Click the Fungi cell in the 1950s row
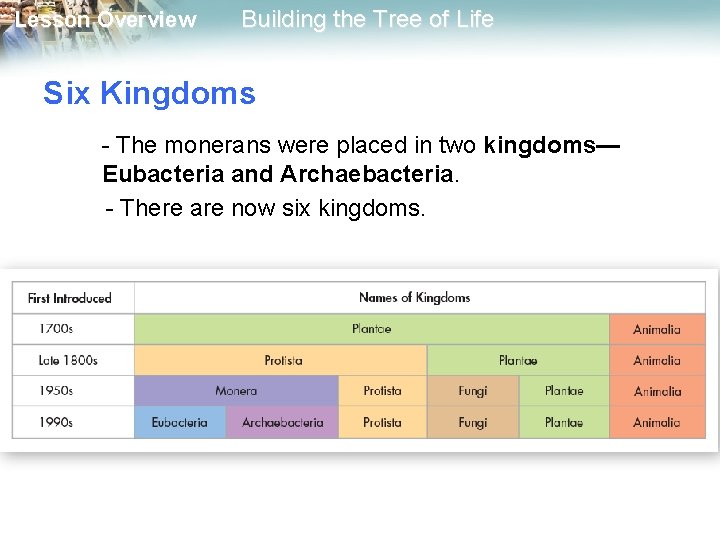The width and height of the screenshot is (720, 540). coord(473,391)
